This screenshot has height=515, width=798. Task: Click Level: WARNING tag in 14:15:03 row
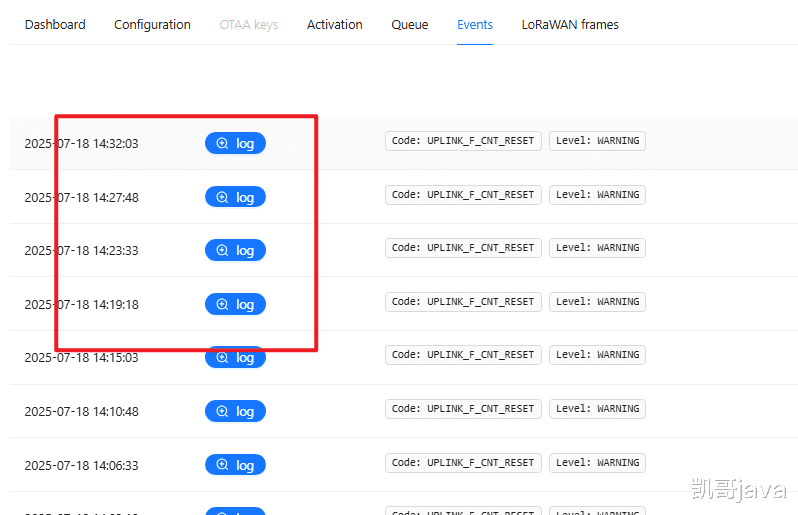coord(597,355)
